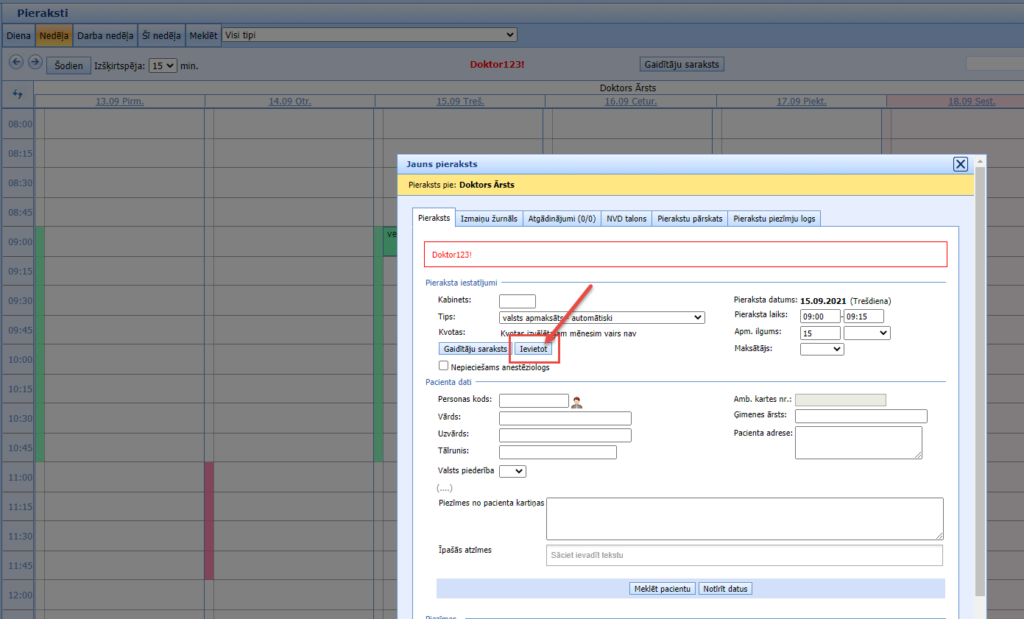
Task: Open the Visi tipi filter dropdown
Action: click(369, 35)
